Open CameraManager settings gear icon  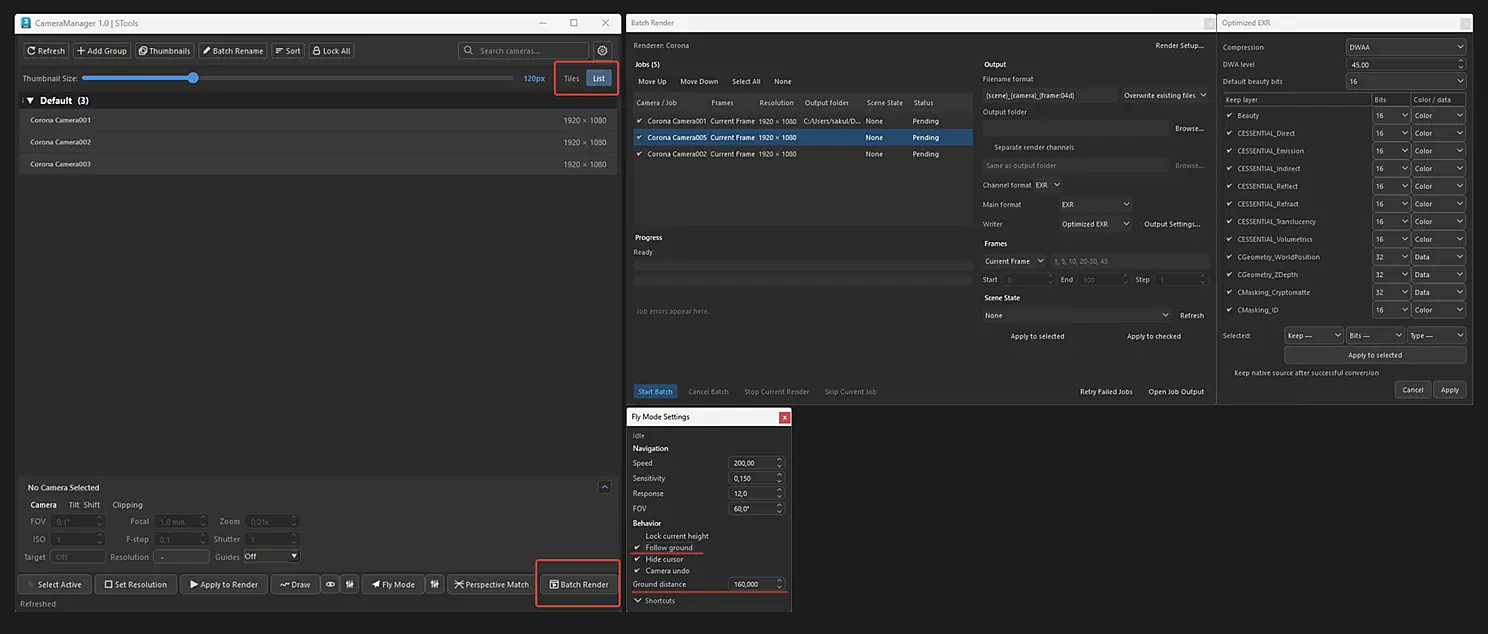coord(602,51)
